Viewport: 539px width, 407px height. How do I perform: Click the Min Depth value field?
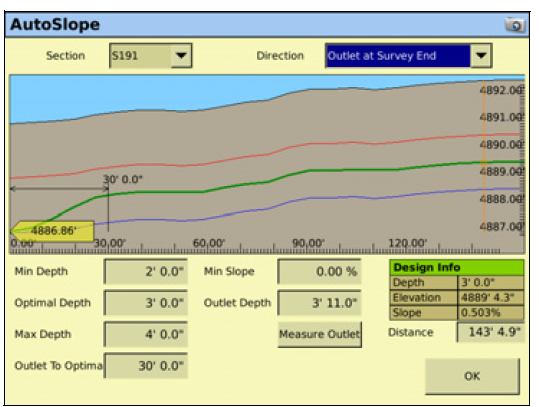146,272
